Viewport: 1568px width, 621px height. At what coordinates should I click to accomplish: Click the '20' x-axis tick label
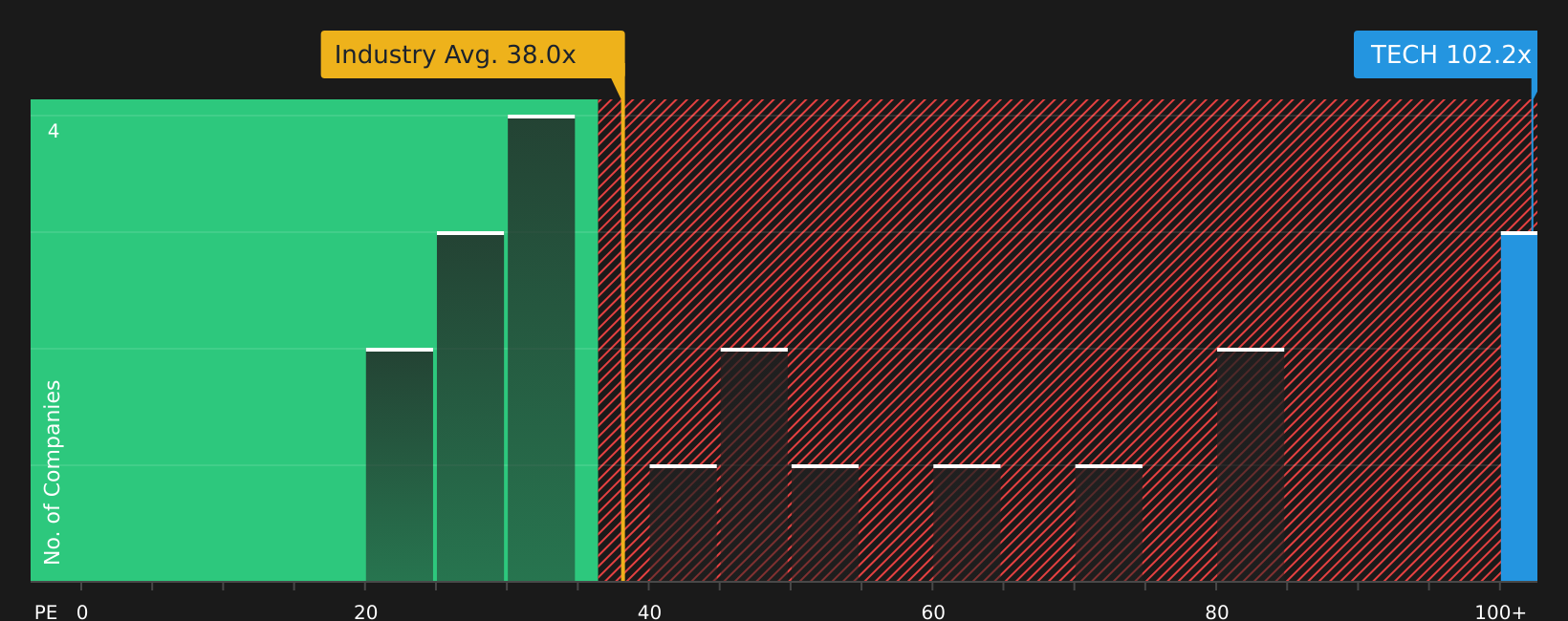click(x=366, y=612)
